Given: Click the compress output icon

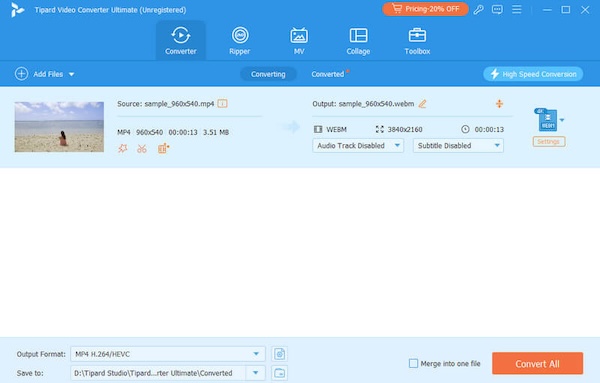Looking at the screenshot, I should tap(499, 104).
